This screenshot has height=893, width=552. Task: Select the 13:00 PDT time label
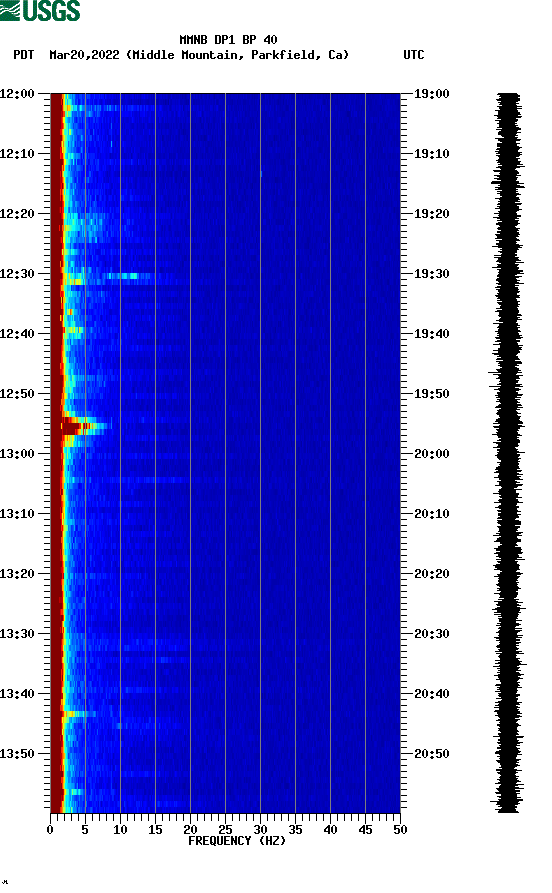(17, 453)
